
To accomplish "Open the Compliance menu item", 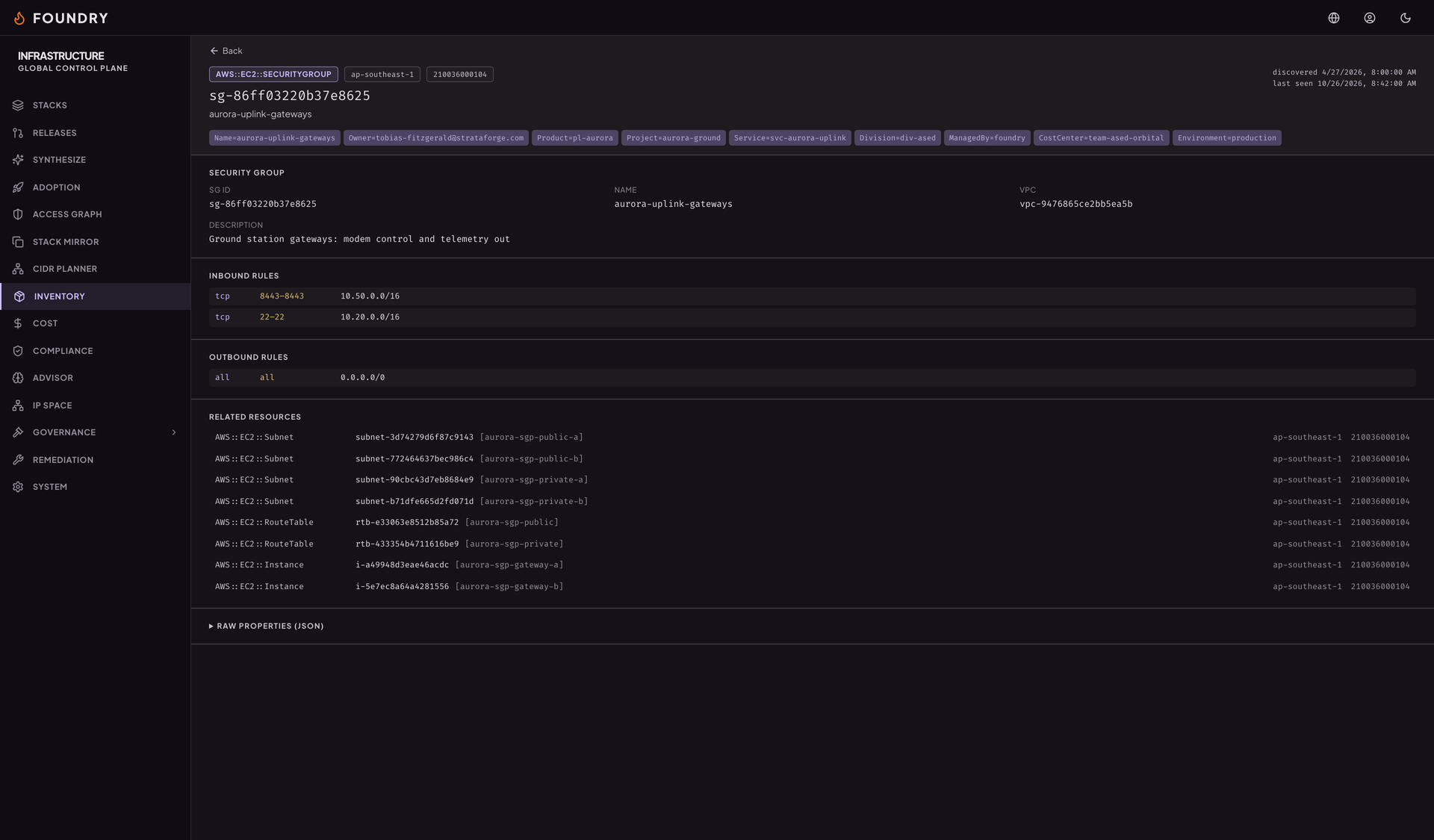I will [x=95, y=351].
